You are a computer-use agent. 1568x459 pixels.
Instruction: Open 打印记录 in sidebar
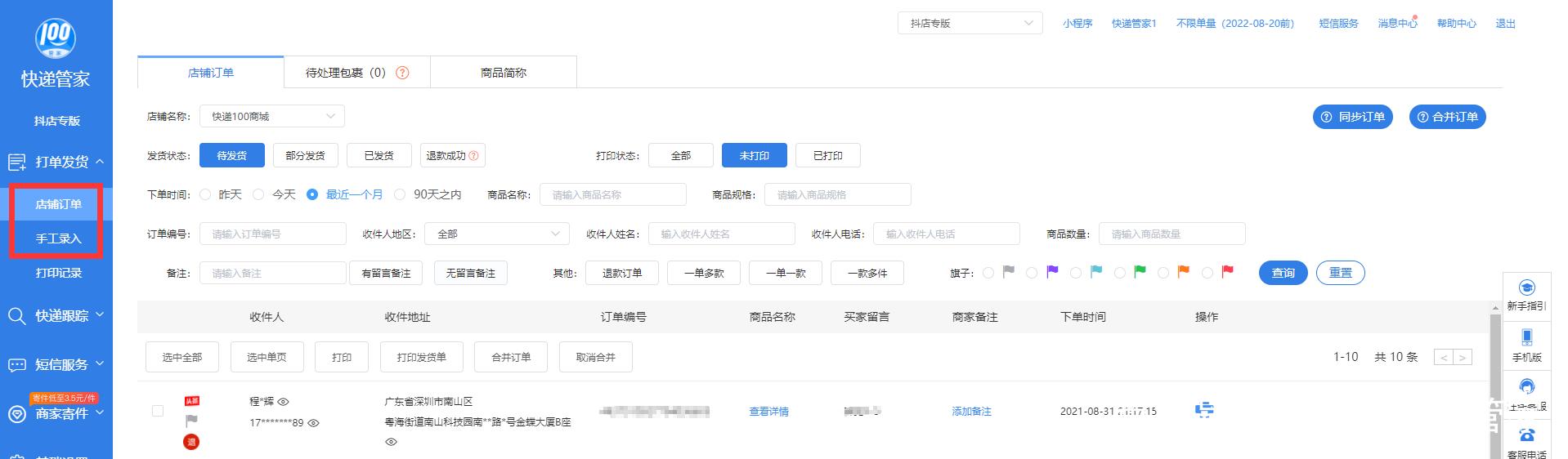58,273
